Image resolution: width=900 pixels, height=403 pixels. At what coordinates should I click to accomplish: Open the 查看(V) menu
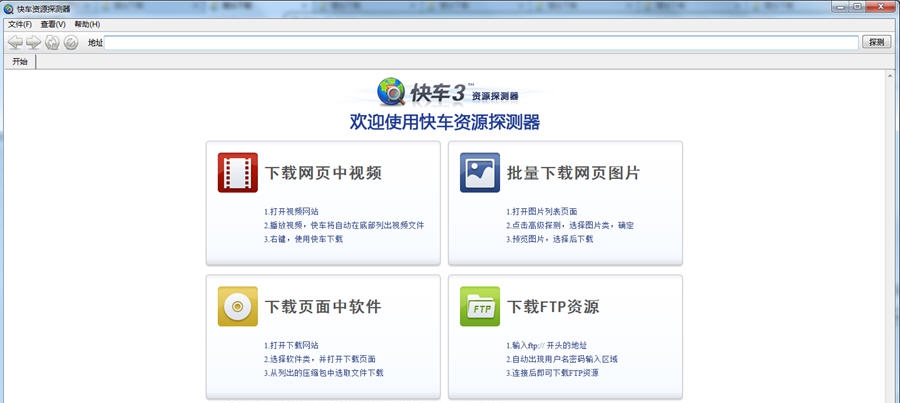(53, 24)
